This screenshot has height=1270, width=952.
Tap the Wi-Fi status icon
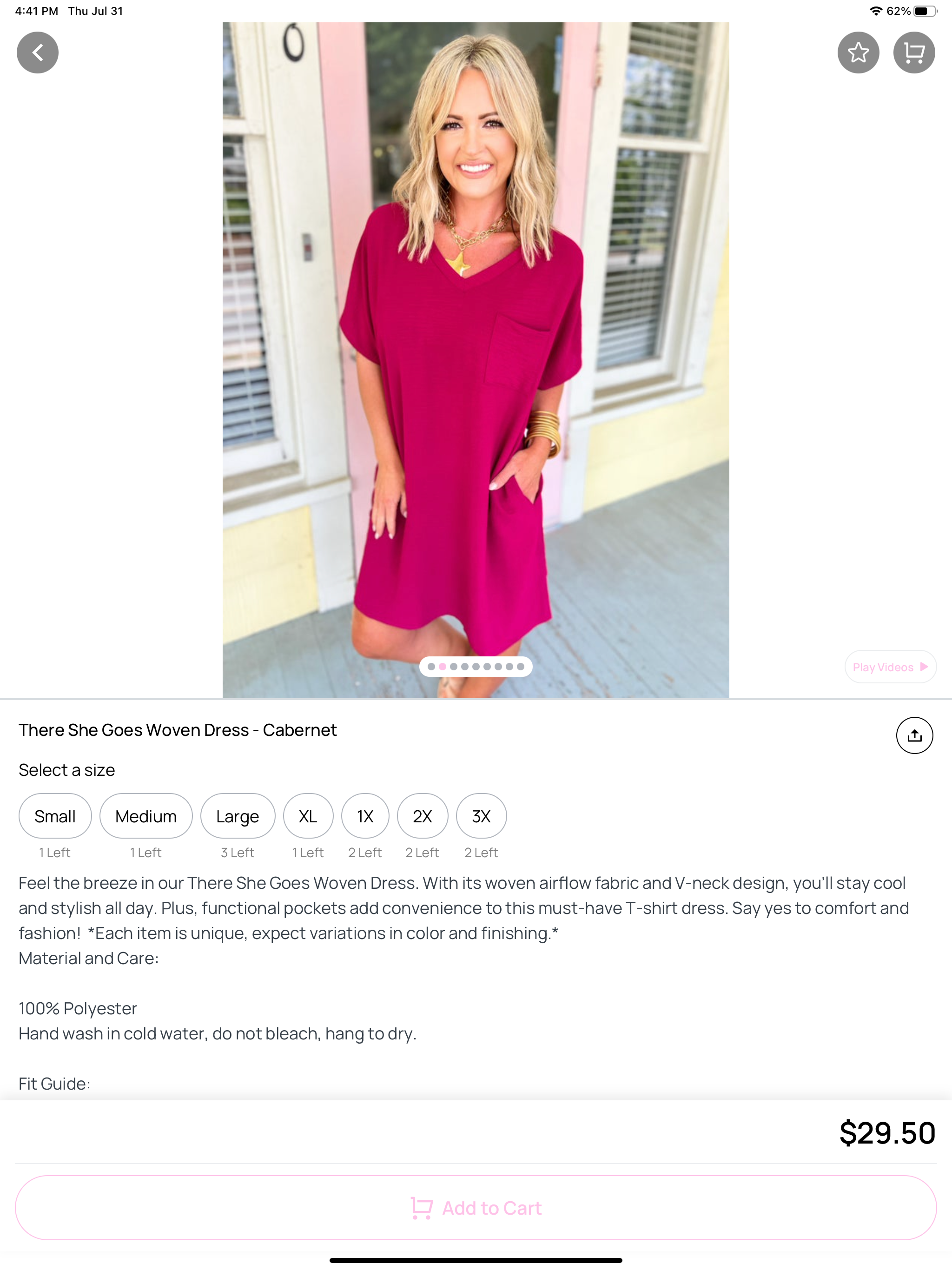(876, 11)
